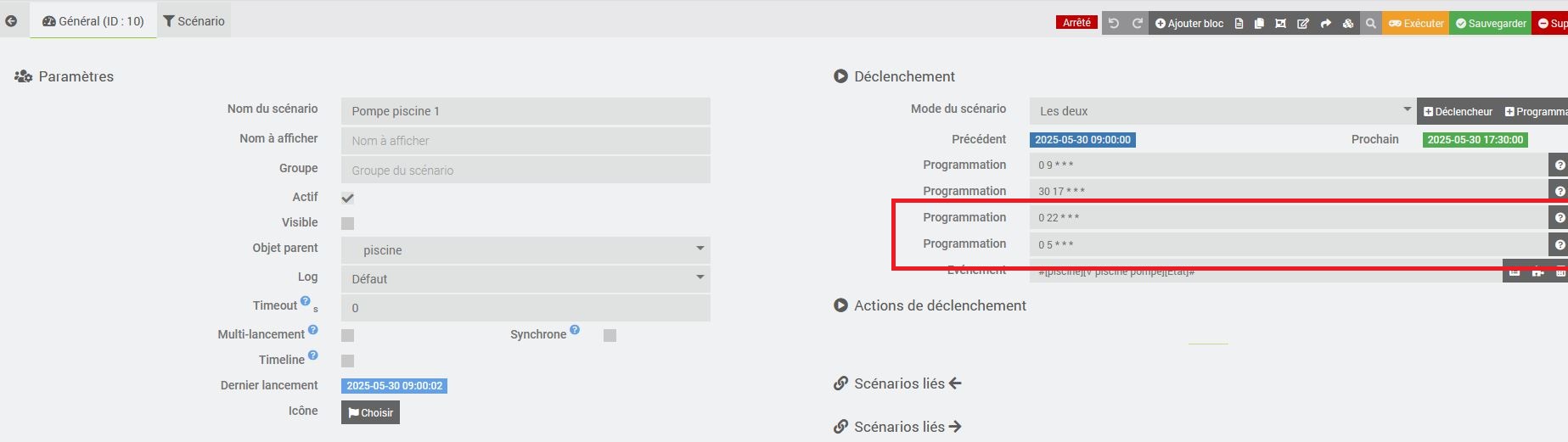Click the Exécuter button
1568x442 pixels.
[x=1416, y=24]
